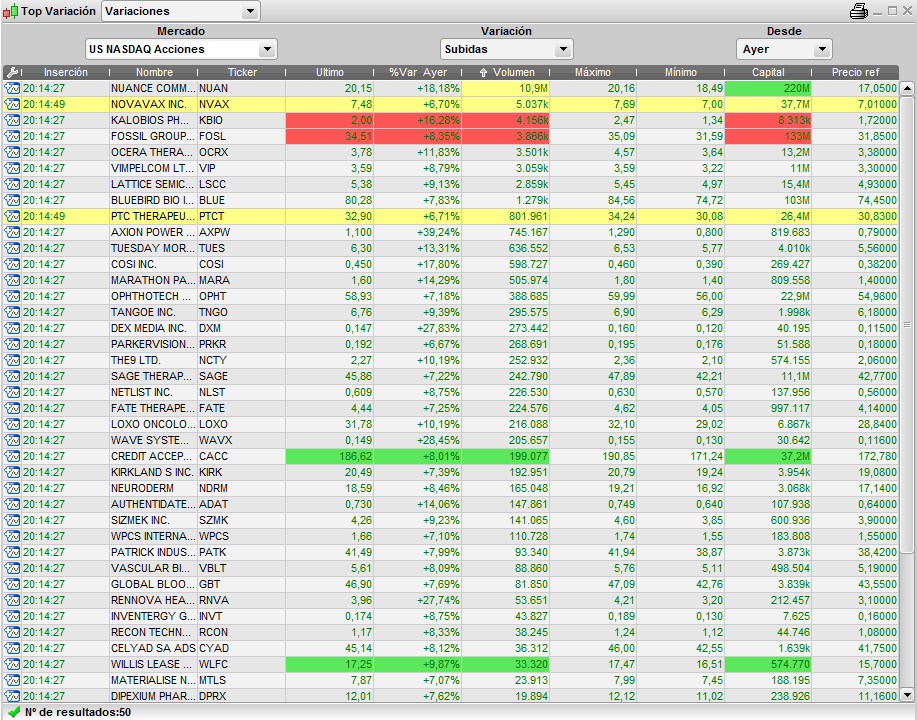Viewport: 917px width, 720px height.
Task: Click BLUEBIRD BIO's 84,56 maximum cell
Action: [x=593, y=200]
